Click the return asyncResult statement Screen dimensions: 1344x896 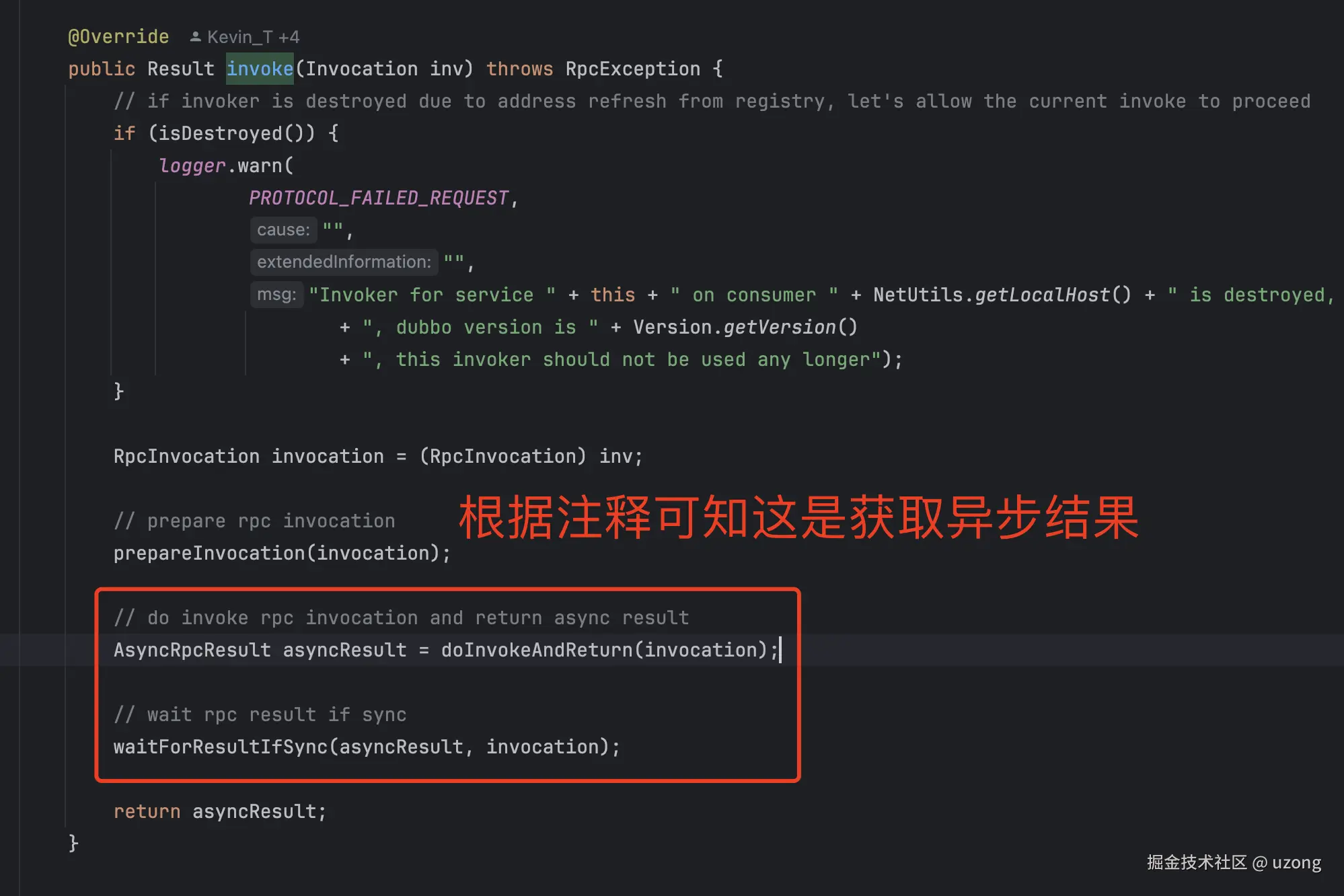219,811
